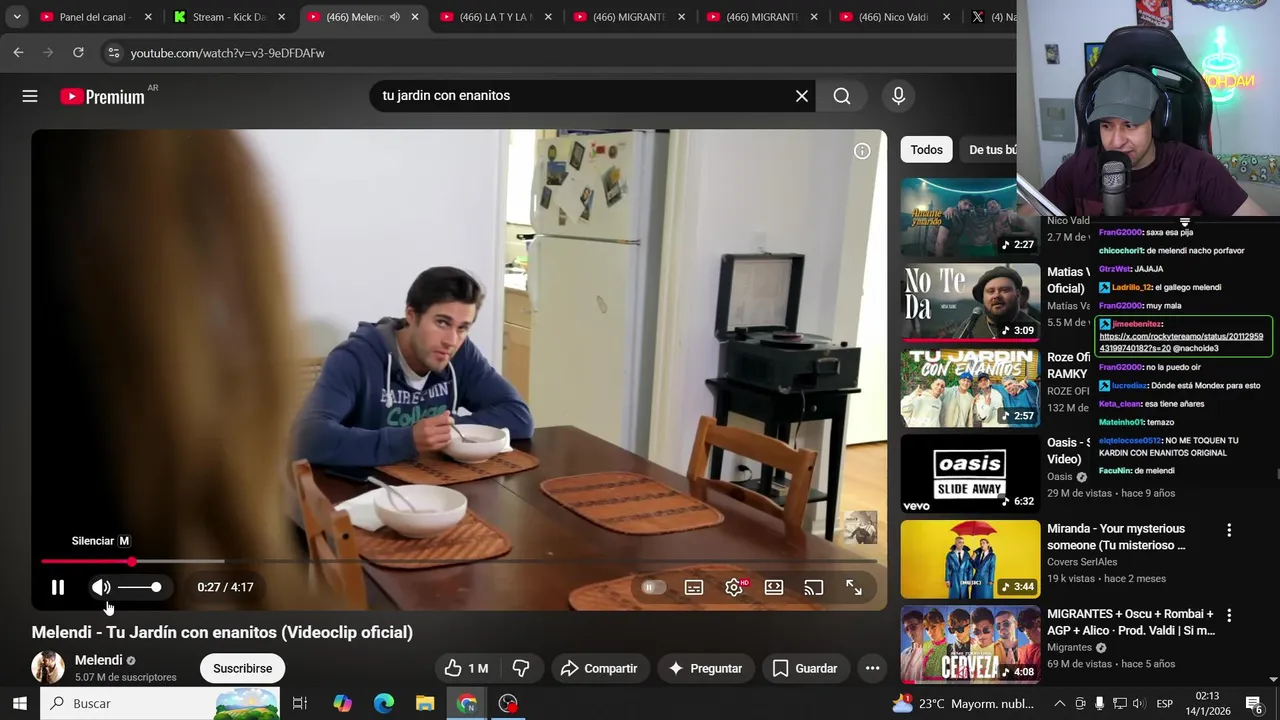Open the YouTube hamburger guide menu
1280x720 pixels.
point(30,96)
